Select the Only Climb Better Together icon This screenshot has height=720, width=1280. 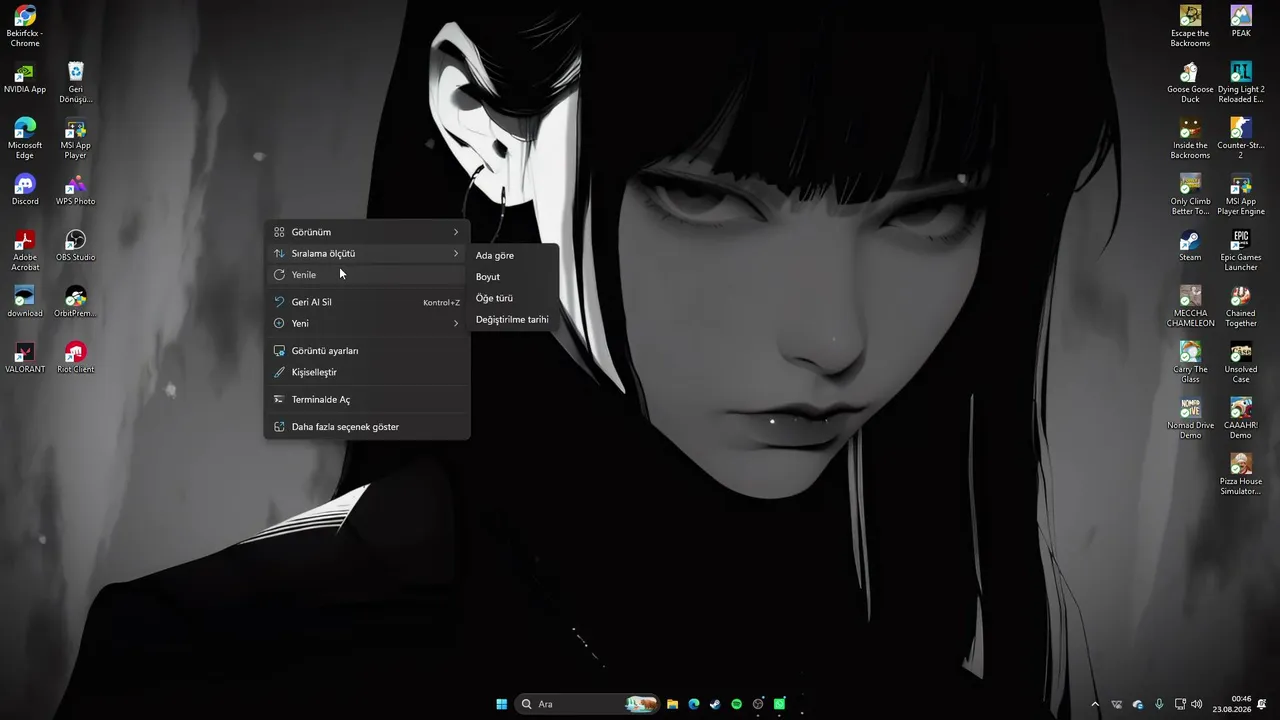pyautogui.click(x=1190, y=194)
